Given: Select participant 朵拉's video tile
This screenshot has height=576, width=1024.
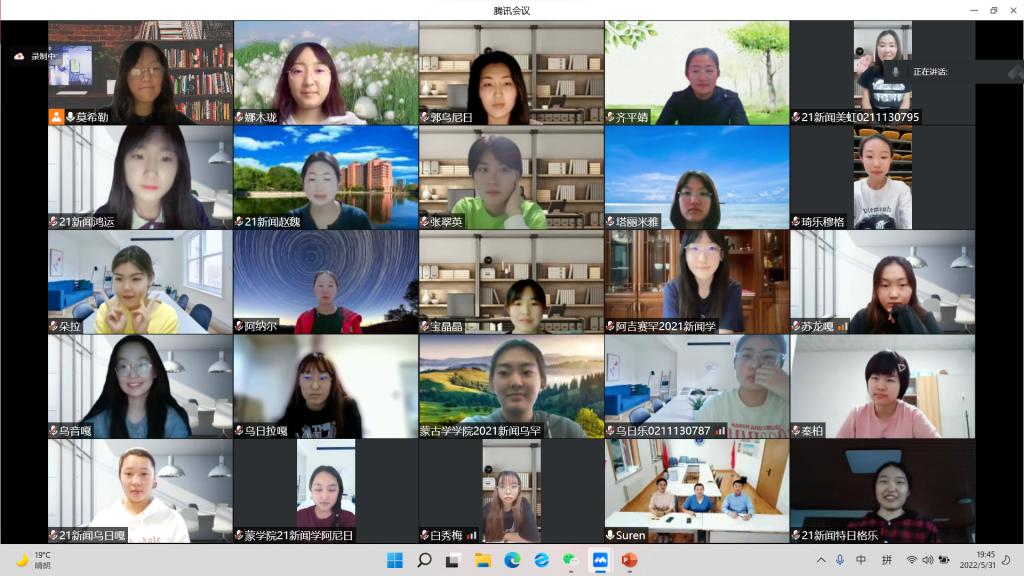Looking at the screenshot, I should [140, 282].
